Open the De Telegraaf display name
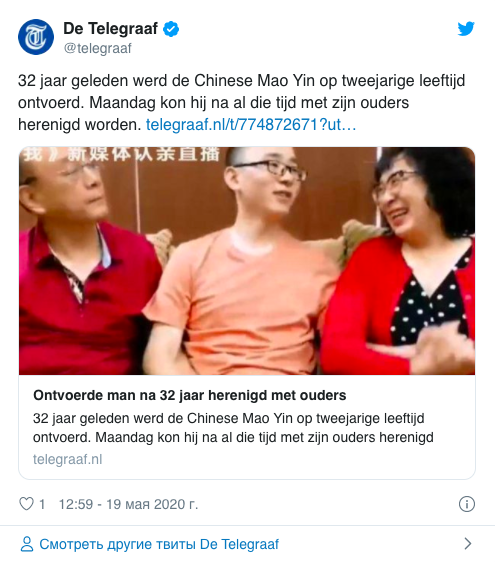Screen dimensions: 495x562 pos(110,29)
